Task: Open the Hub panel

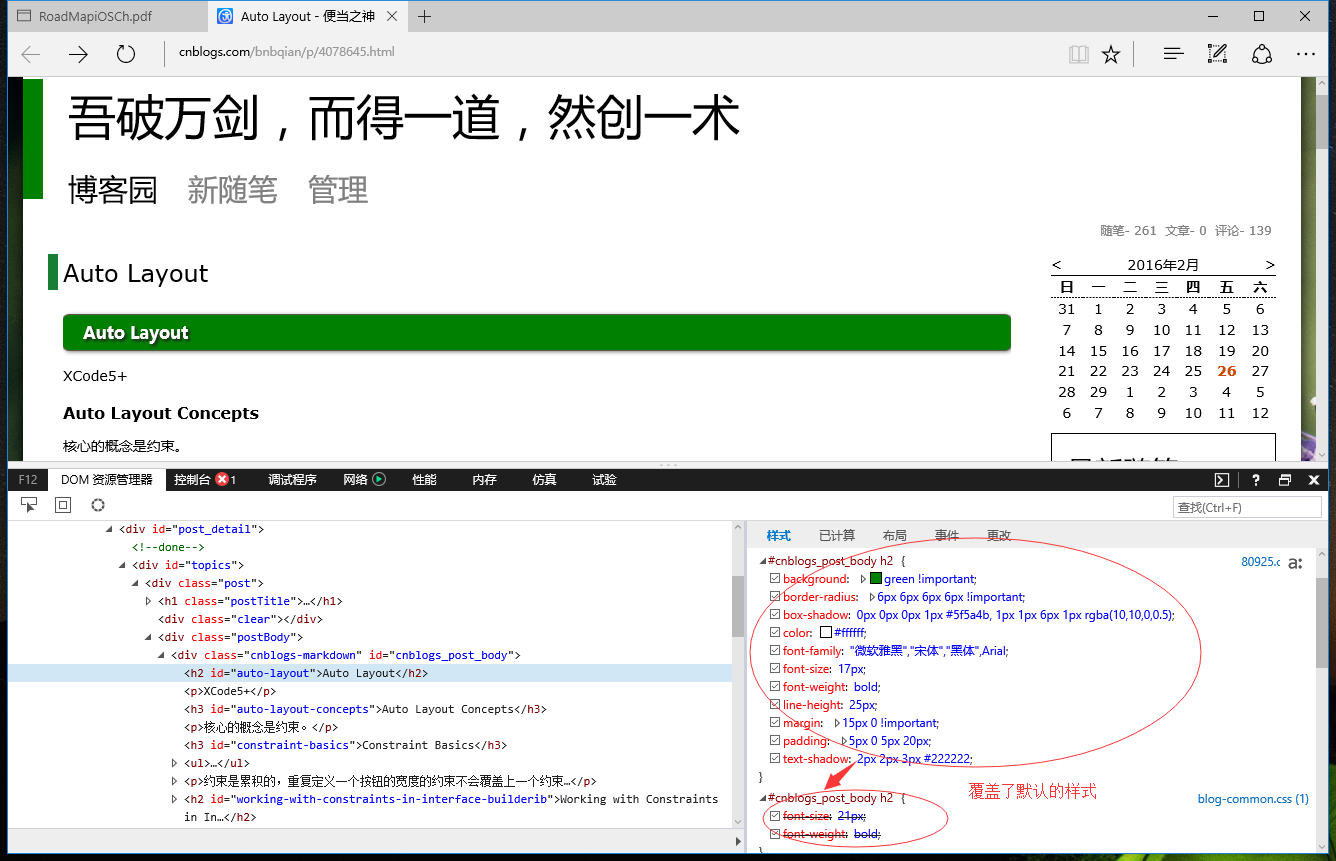Action: 1173,54
